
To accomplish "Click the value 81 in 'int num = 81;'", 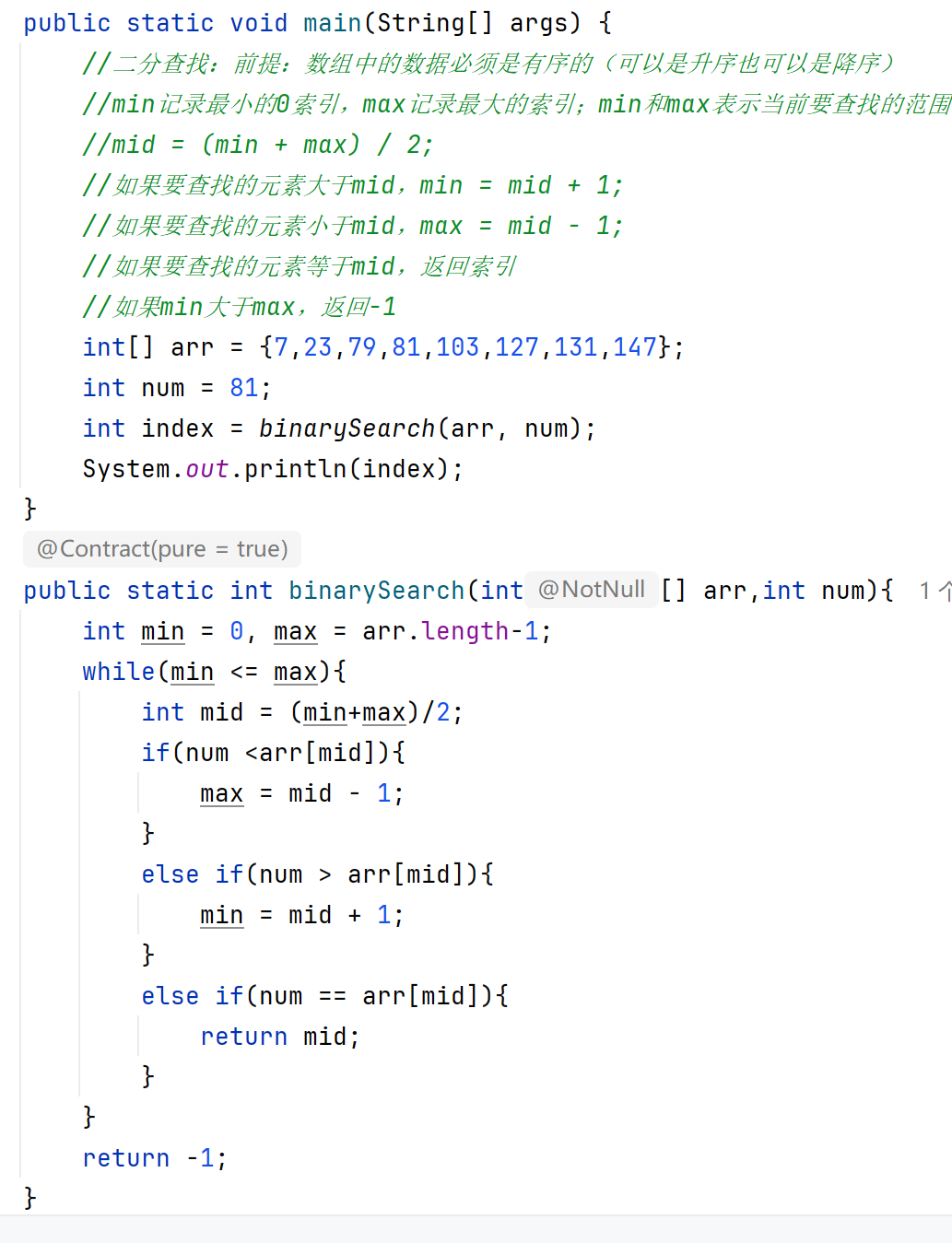I will (x=244, y=388).
